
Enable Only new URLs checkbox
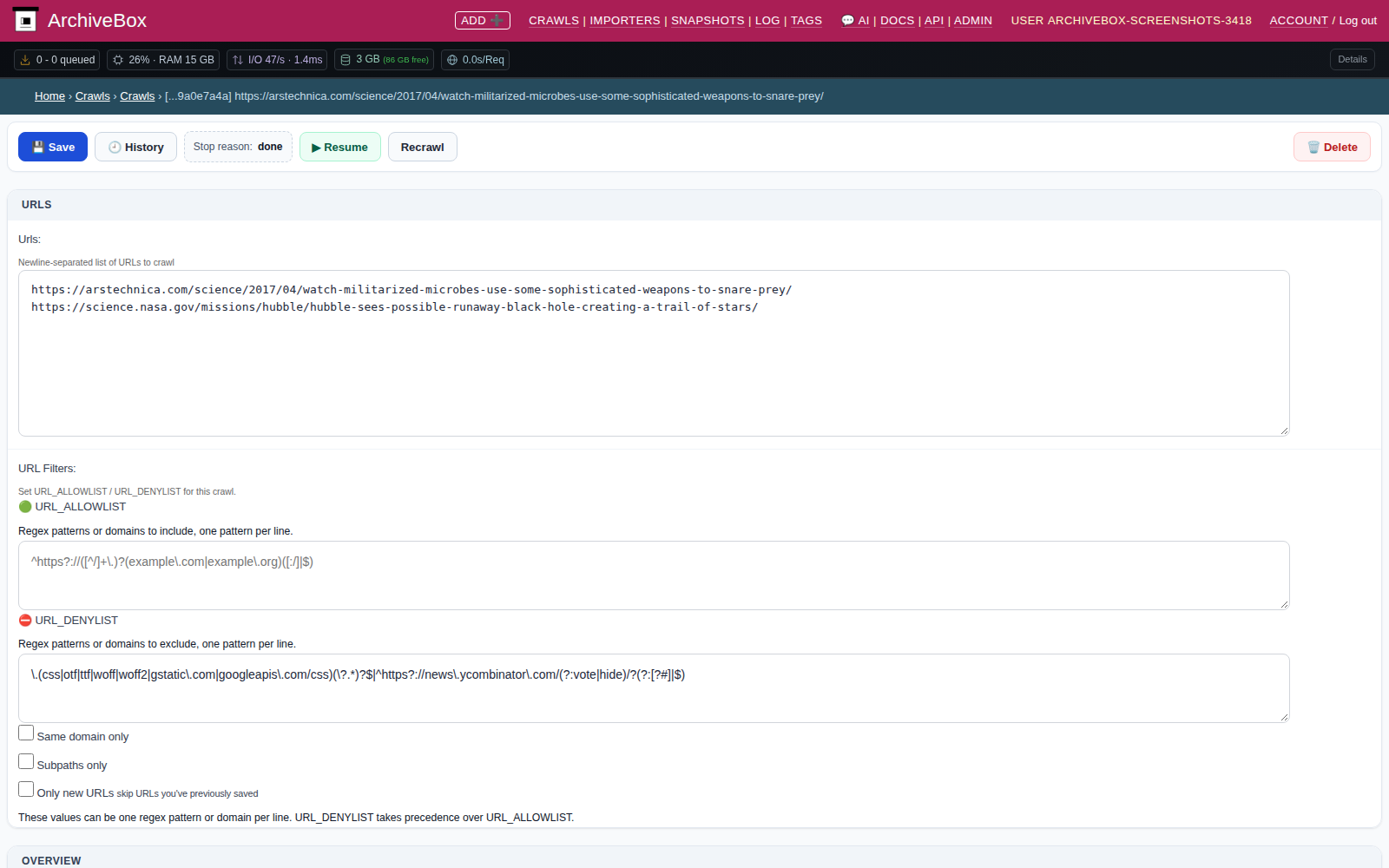tap(26, 790)
